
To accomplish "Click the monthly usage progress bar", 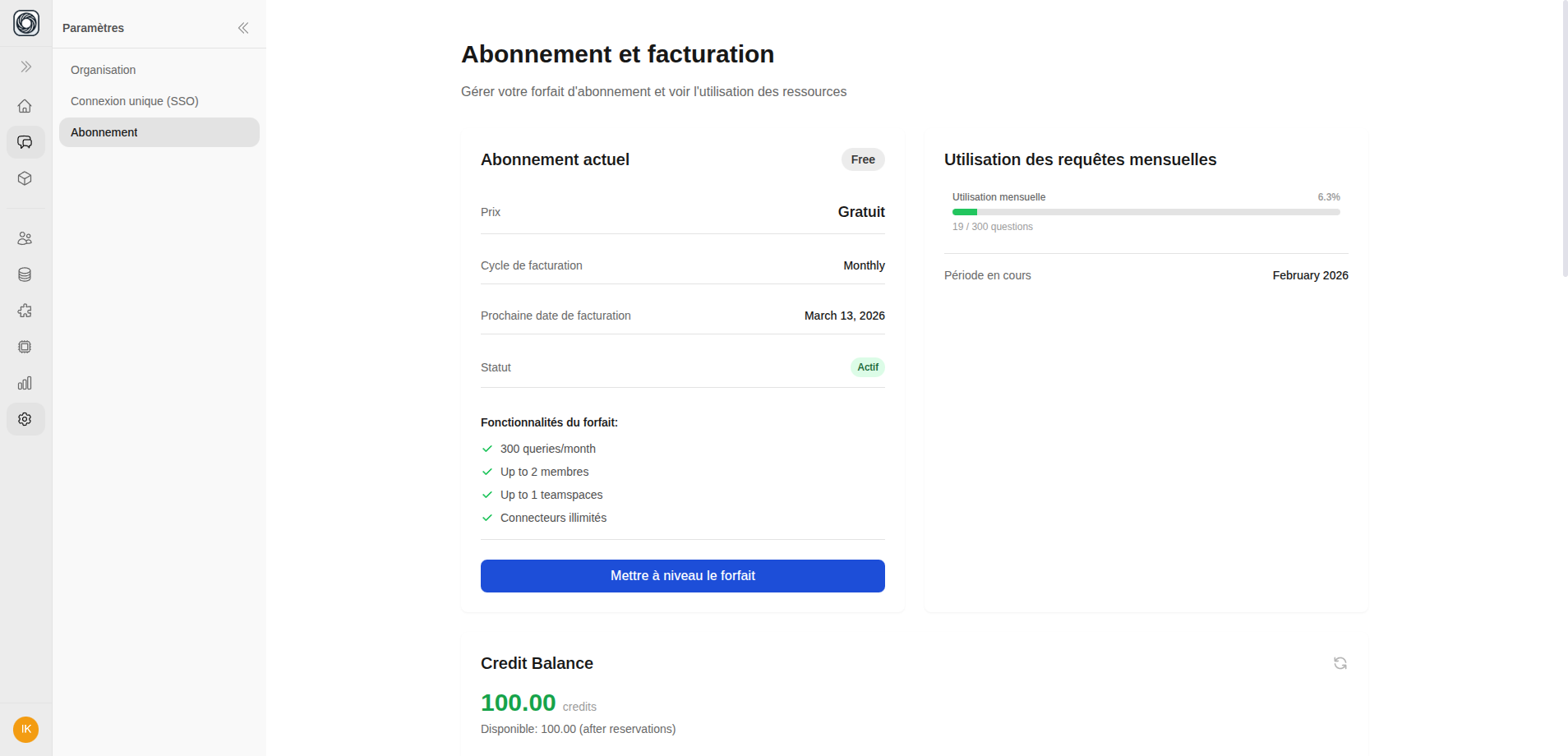I will pyautogui.click(x=1146, y=212).
